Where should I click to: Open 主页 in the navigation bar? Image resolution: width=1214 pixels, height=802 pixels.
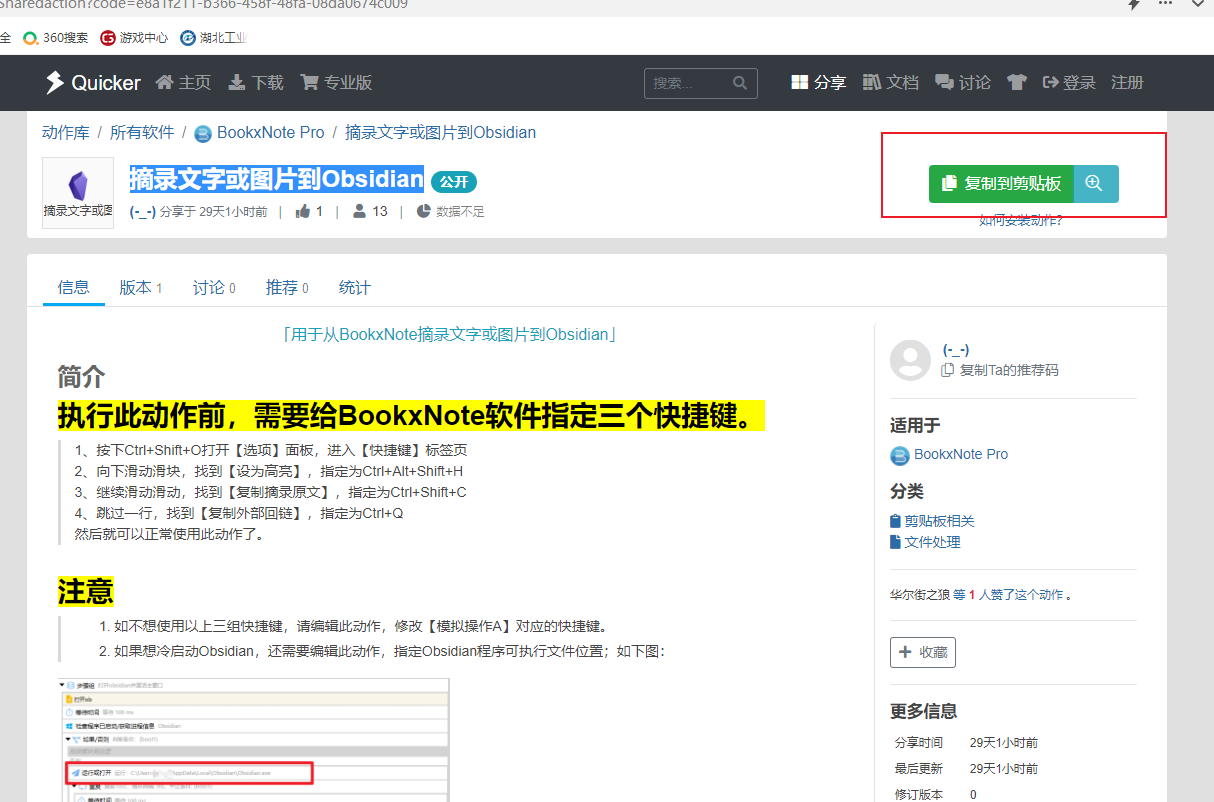(x=183, y=82)
